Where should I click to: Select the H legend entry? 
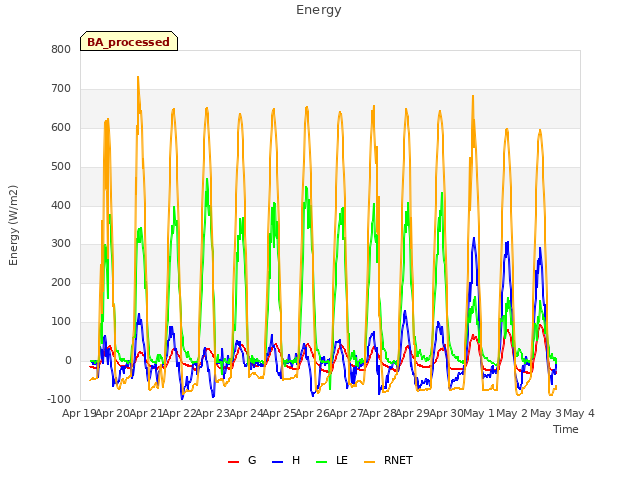[x=286, y=460]
